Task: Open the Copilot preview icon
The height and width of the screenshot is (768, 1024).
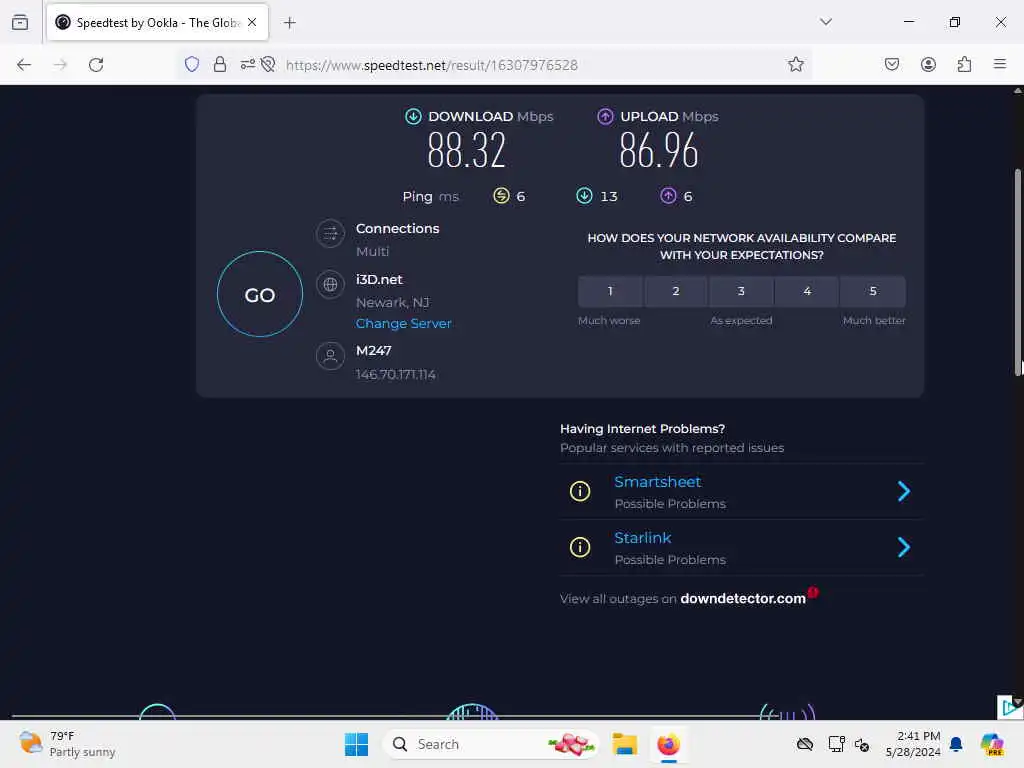Action: click(992, 744)
